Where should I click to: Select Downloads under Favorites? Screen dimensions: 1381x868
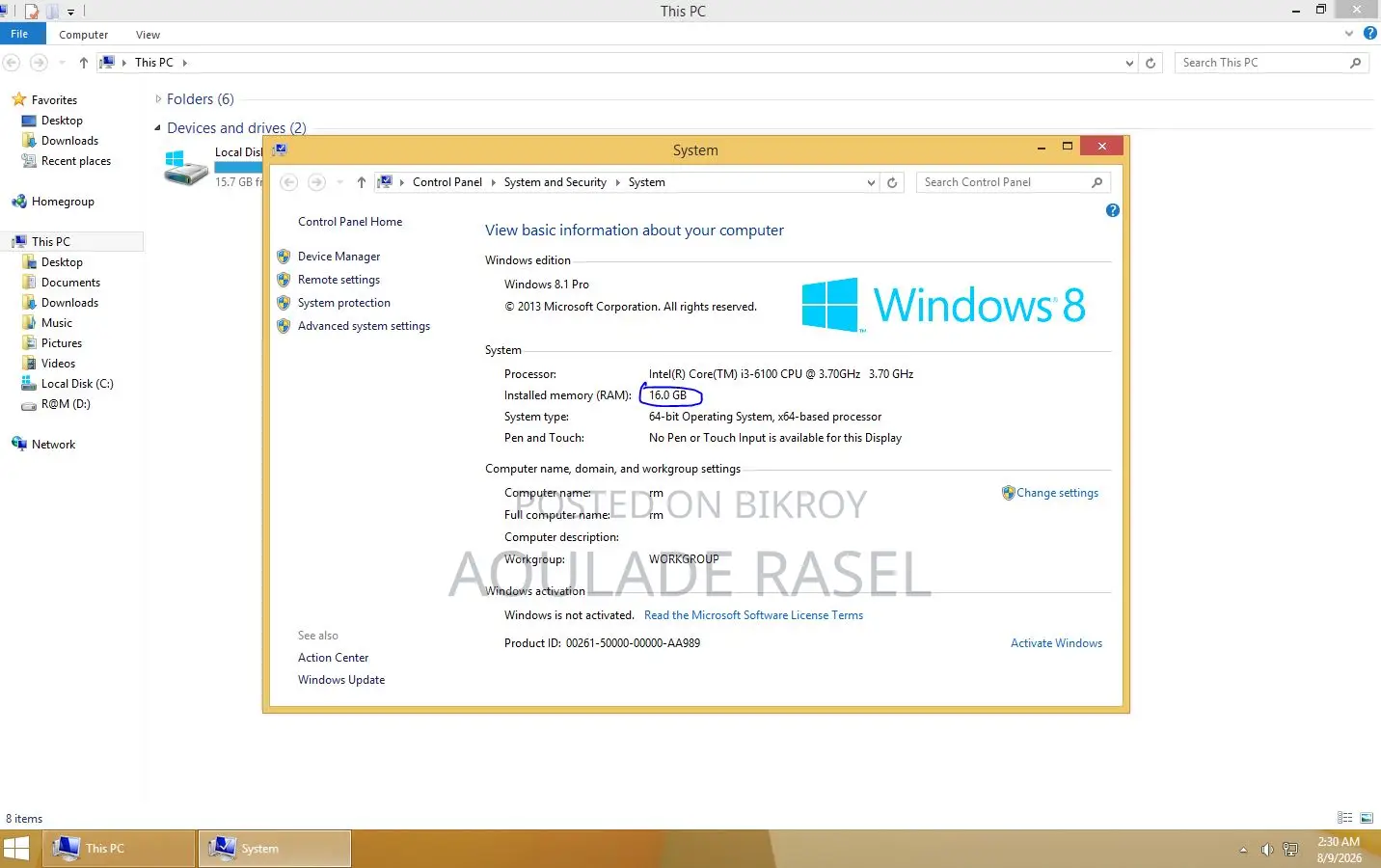[x=69, y=141]
